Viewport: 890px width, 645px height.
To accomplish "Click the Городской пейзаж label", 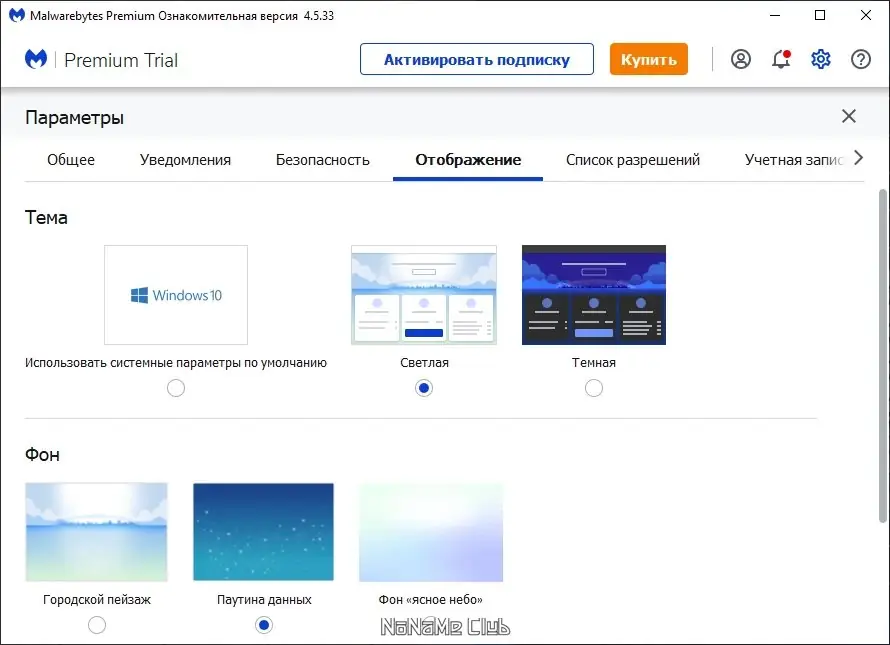I will 97,600.
